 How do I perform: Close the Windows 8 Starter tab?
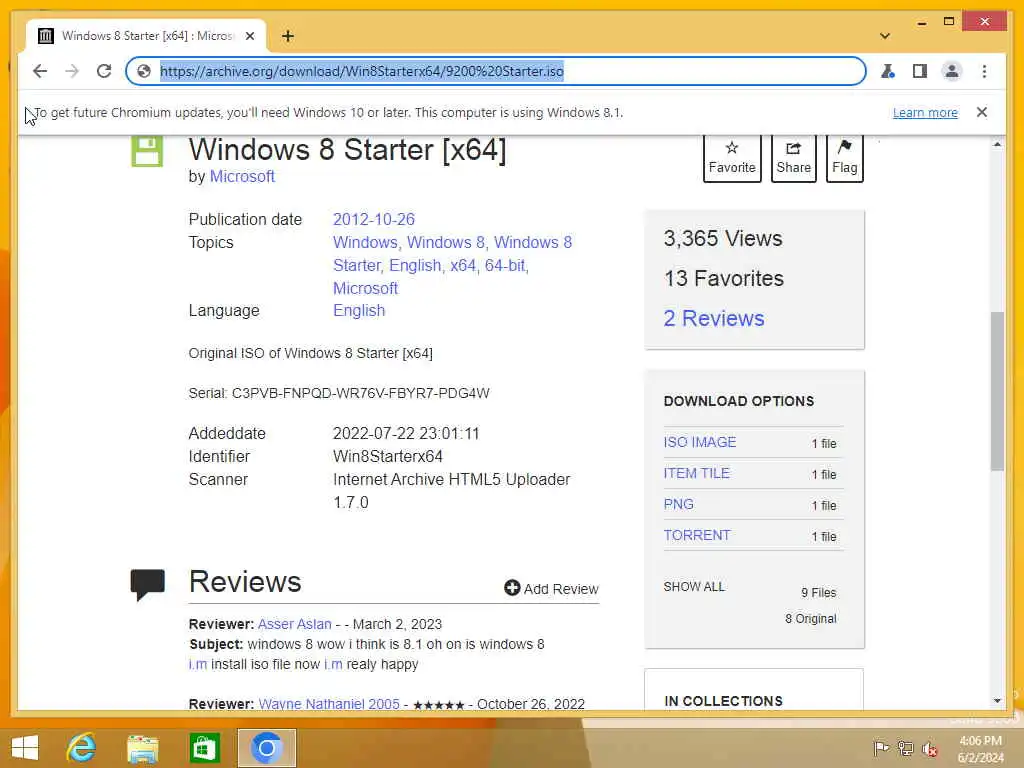[x=249, y=36]
